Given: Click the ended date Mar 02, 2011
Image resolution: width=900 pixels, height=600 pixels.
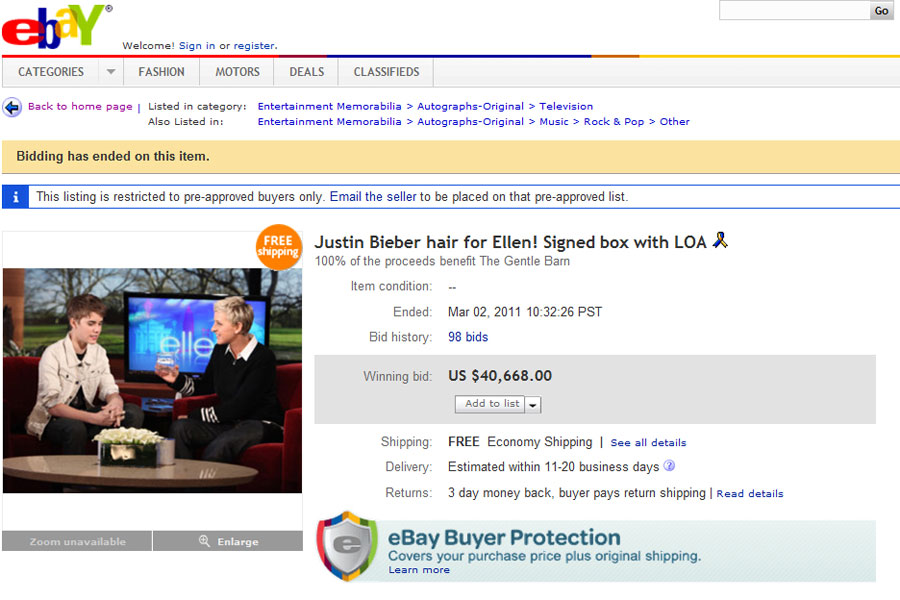Looking at the screenshot, I should 525,312.
